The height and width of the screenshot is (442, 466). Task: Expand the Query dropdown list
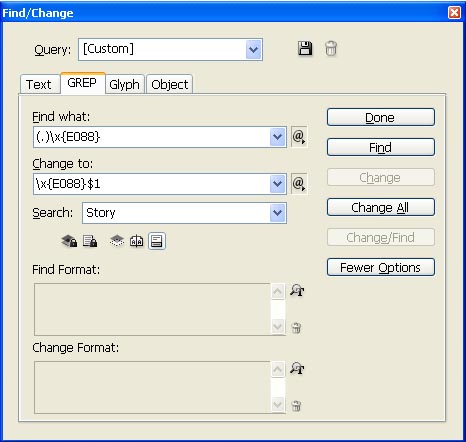pyautogui.click(x=254, y=50)
